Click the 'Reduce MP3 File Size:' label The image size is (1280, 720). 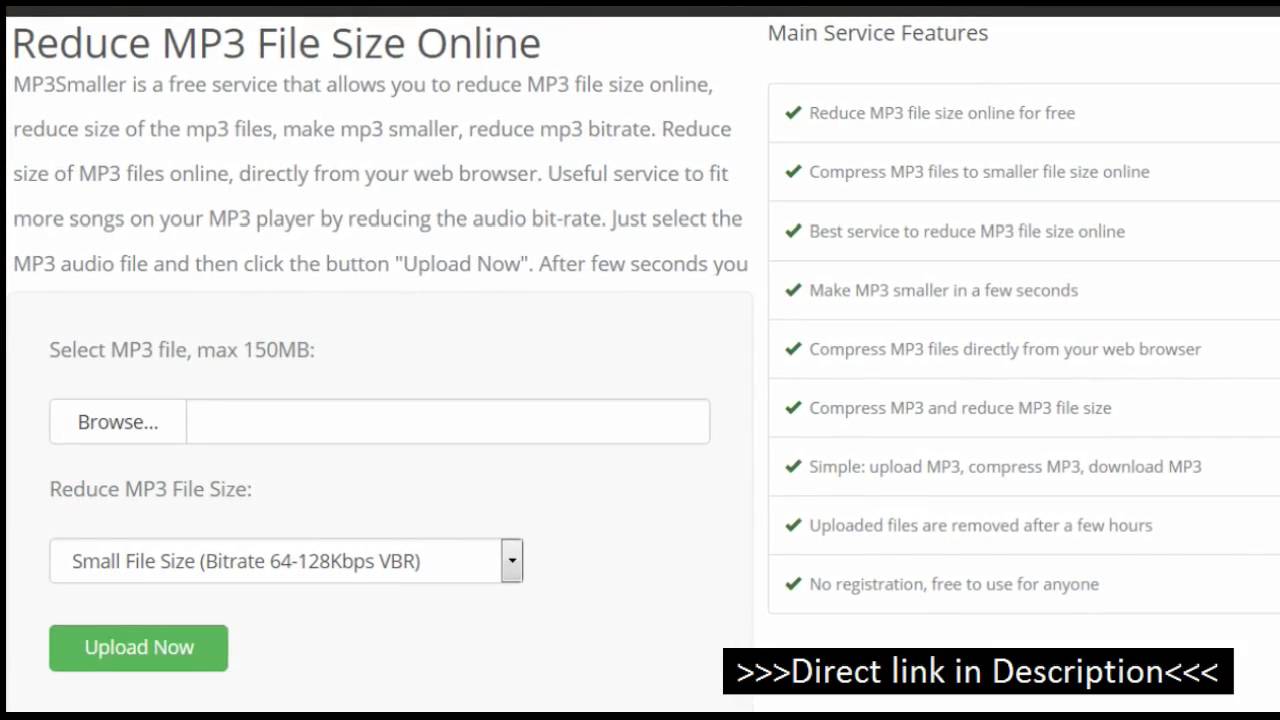pos(151,489)
